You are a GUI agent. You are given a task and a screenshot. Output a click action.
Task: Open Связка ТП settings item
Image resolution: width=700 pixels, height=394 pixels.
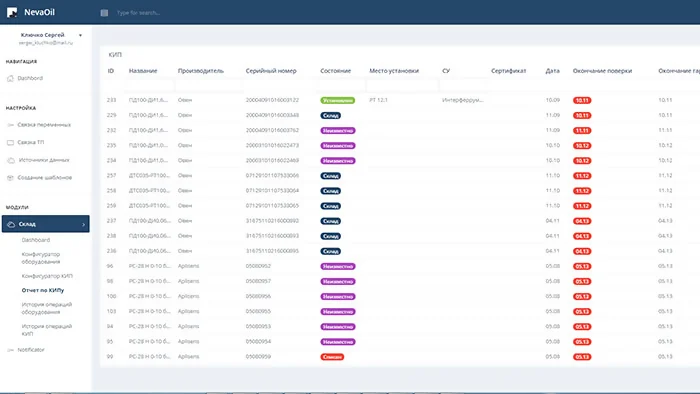point(31,142)
